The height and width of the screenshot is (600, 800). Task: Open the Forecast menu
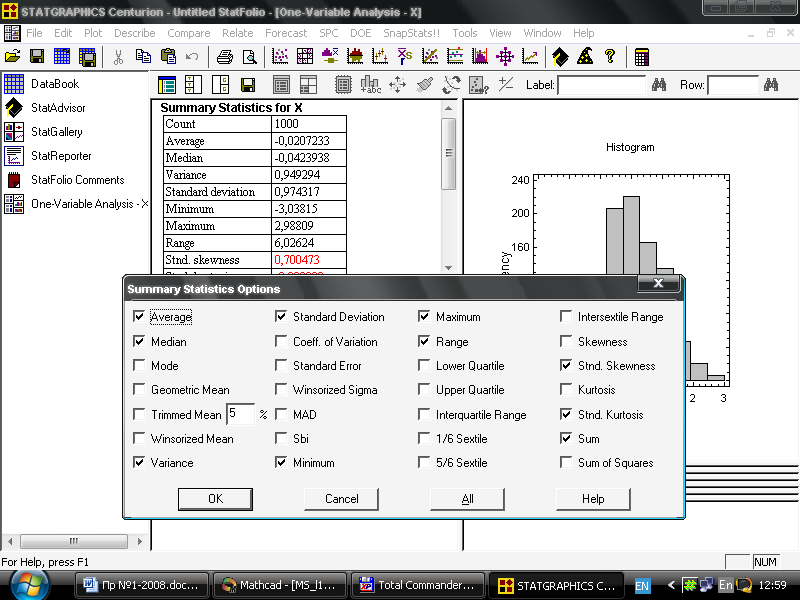286,33
